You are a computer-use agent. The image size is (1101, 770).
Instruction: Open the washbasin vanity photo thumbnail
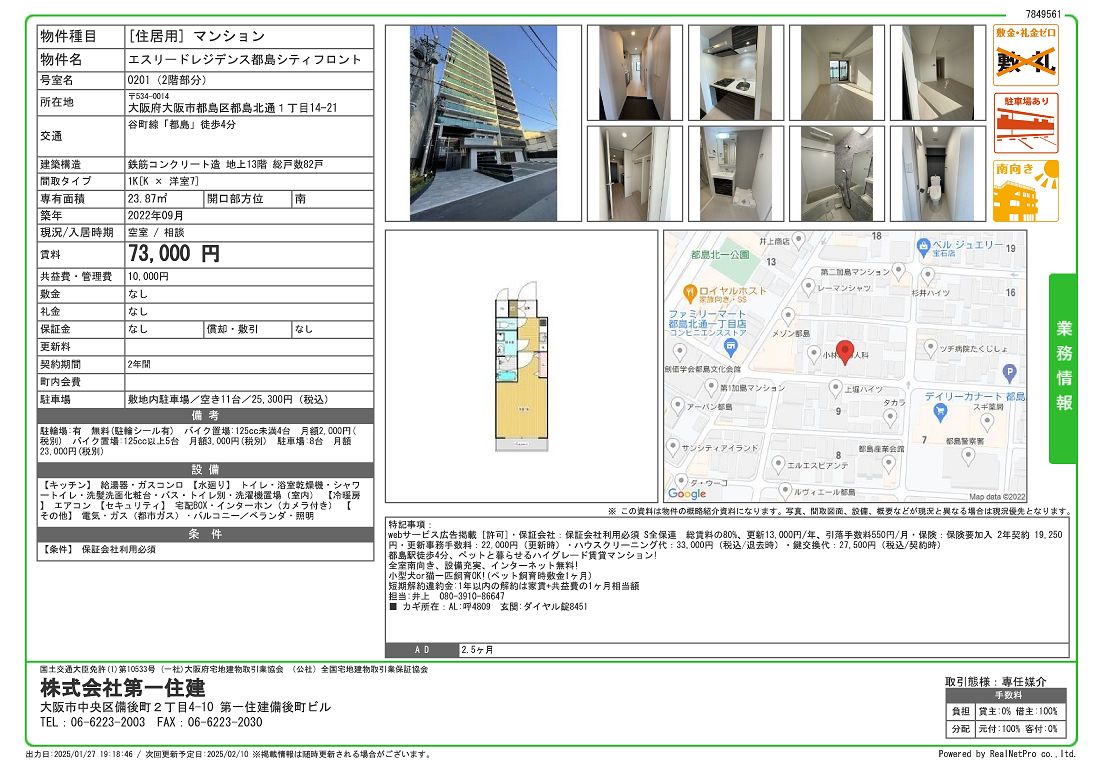[736, 174]
